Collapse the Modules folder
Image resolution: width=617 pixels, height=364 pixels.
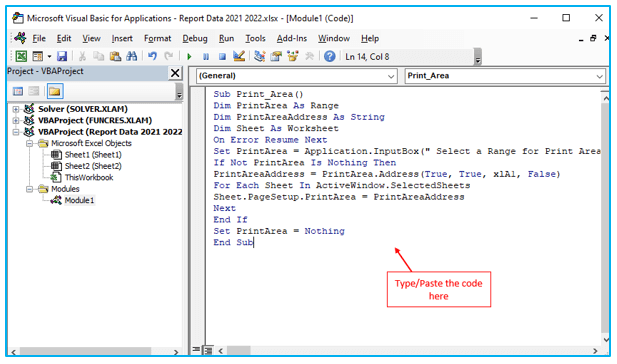(30, 189)
